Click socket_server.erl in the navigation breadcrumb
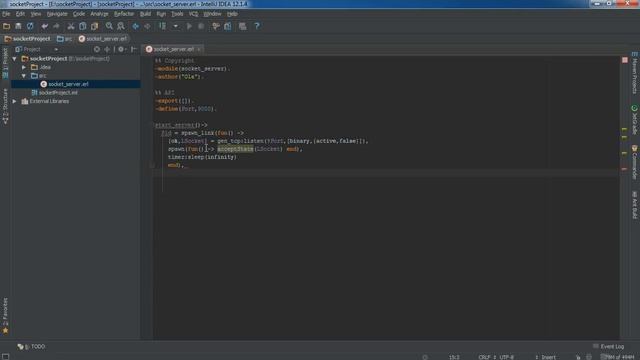Viewport: 640px width, 360px height. [103, 39]
